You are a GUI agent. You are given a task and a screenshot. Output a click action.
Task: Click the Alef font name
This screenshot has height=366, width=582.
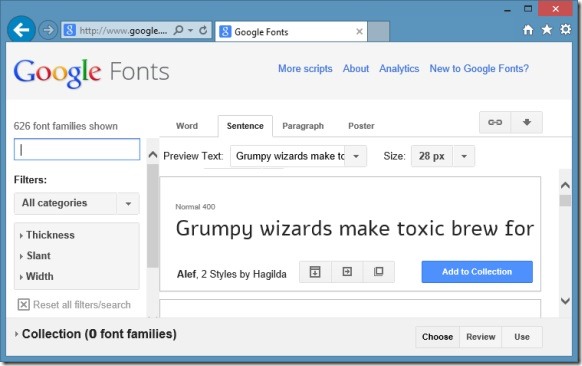pyautogui.click(x=186, y=274)
